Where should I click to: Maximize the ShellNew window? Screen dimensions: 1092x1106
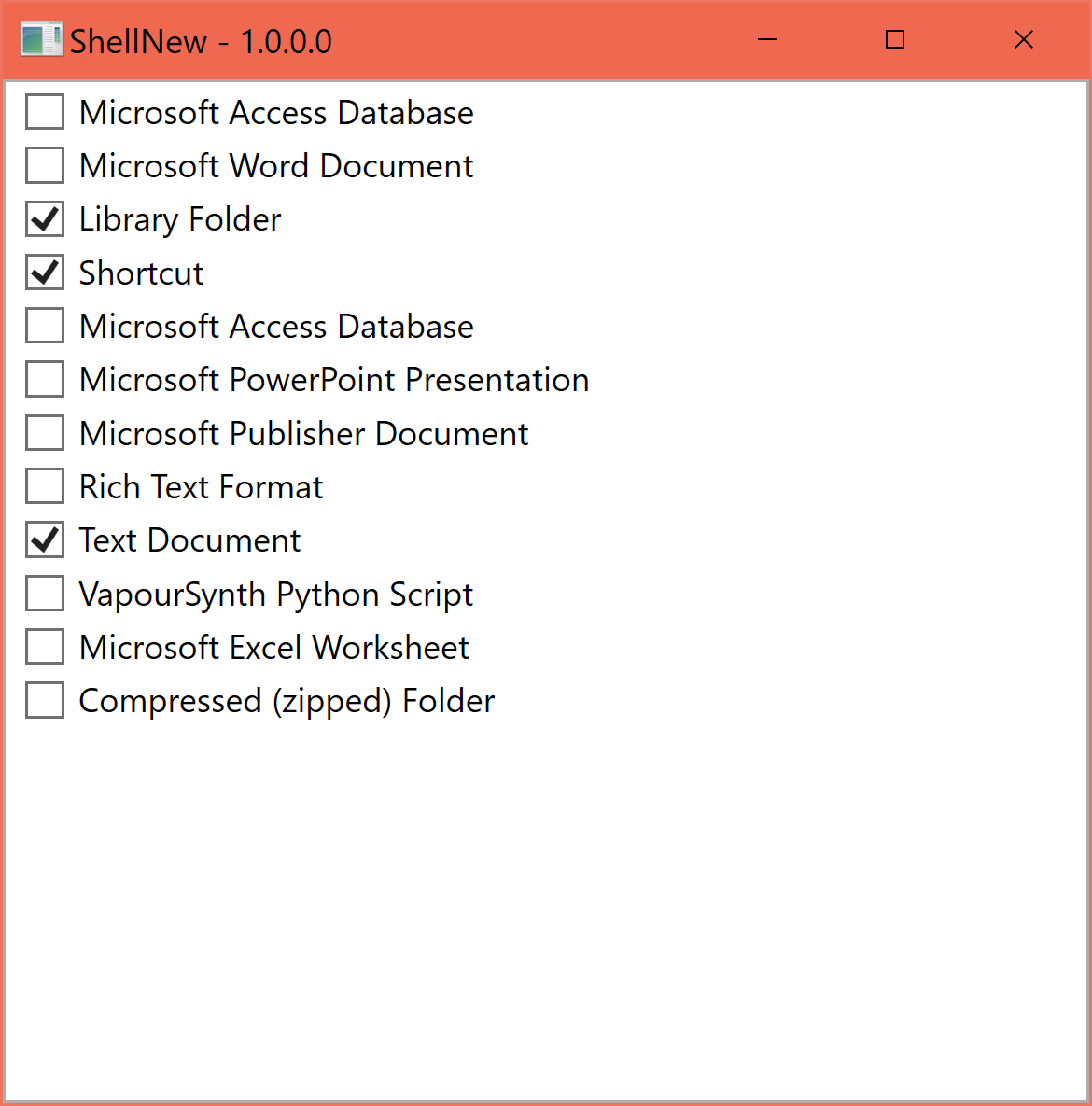(x=894, y=39)
